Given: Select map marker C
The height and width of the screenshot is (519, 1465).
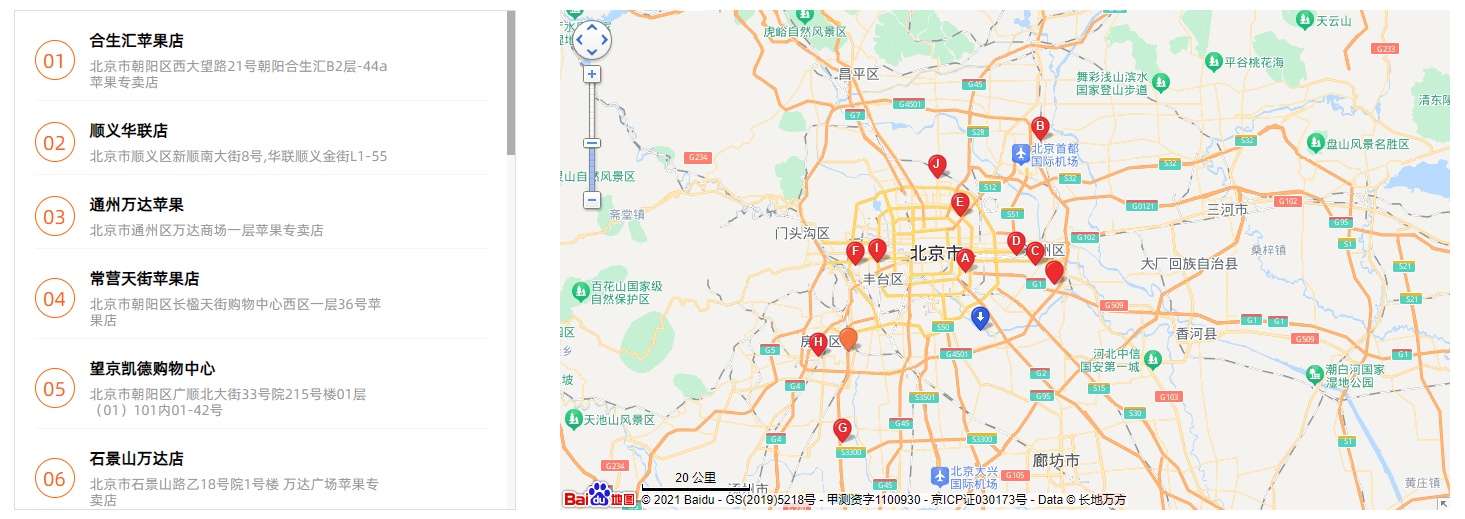Looking at the screenshot, I should click(1035, 252).
